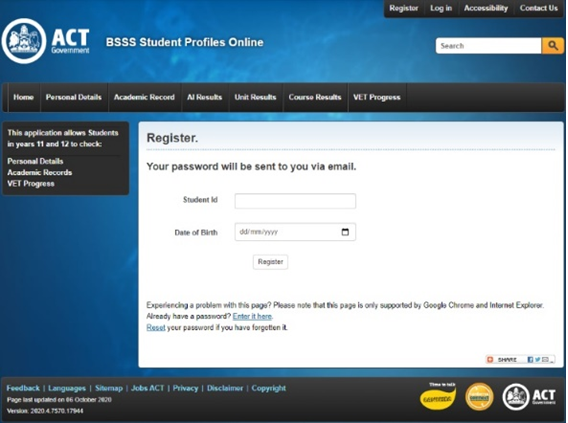Click the Register submit button
The image size is (568, 423).
point(270,262)
